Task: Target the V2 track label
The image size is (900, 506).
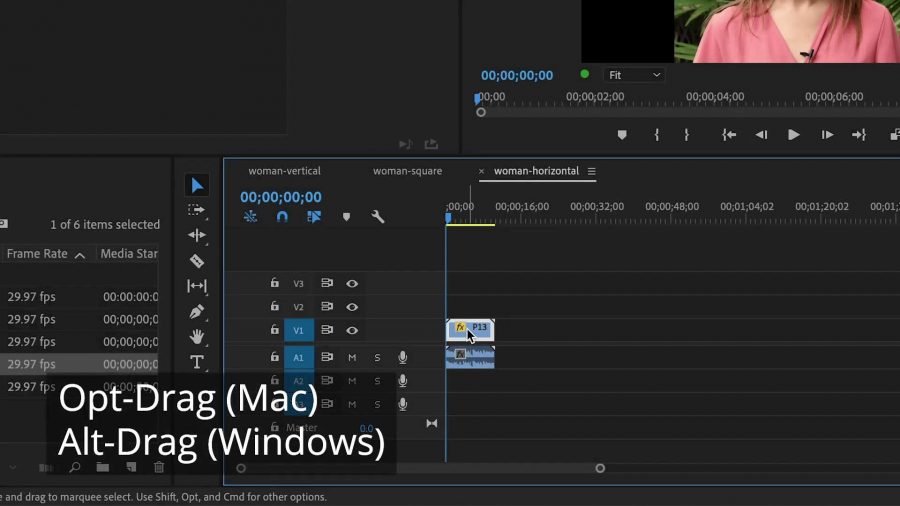Action: coord(298,307)
